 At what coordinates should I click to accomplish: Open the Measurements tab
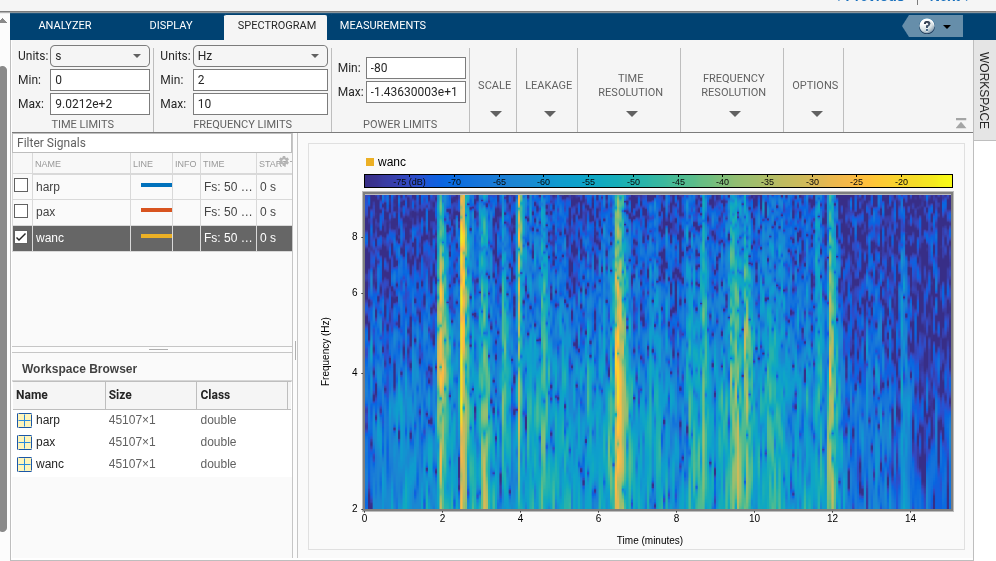coord(382,26)
